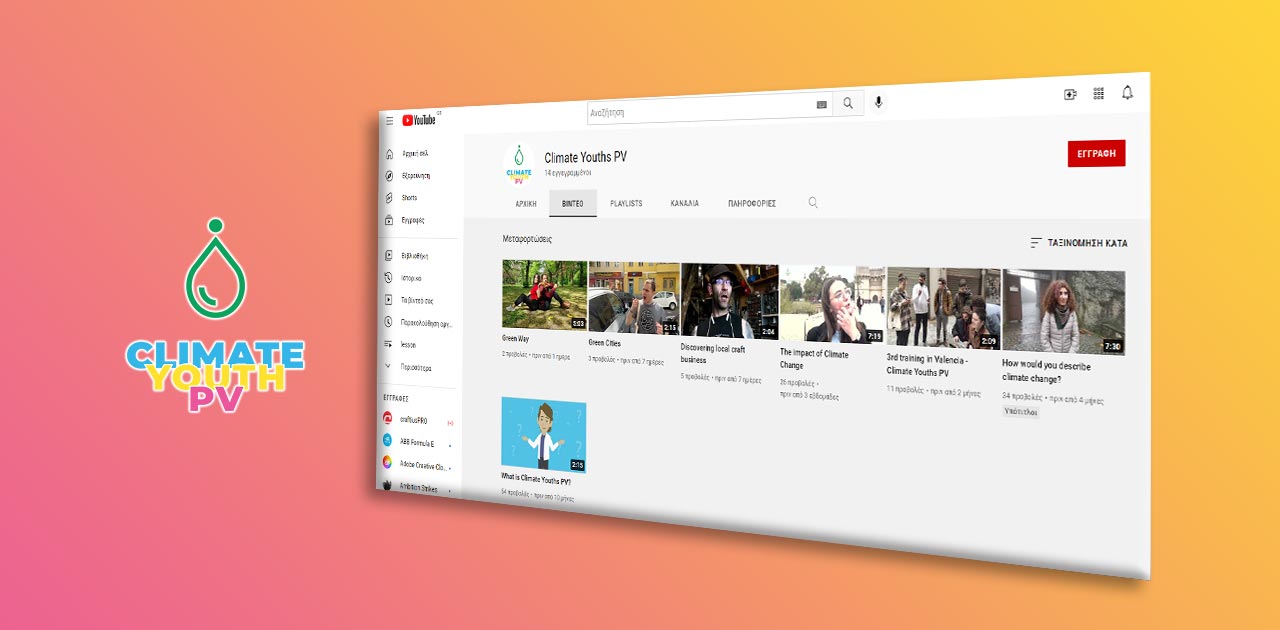Play Discovering local craft business thumbnail
1280x630 pixels.
[x=730, y=301]
